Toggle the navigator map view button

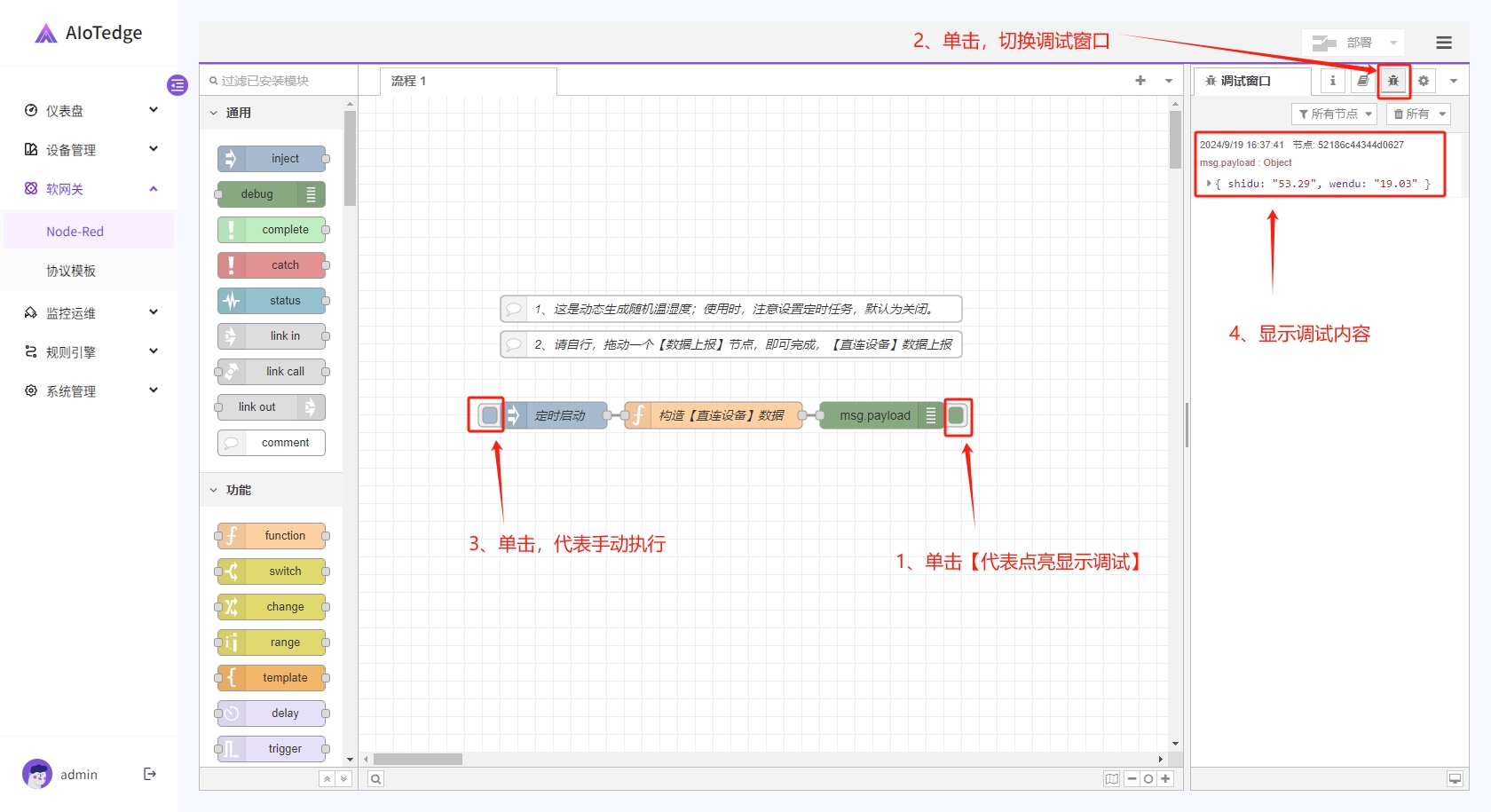(1111, 779)
